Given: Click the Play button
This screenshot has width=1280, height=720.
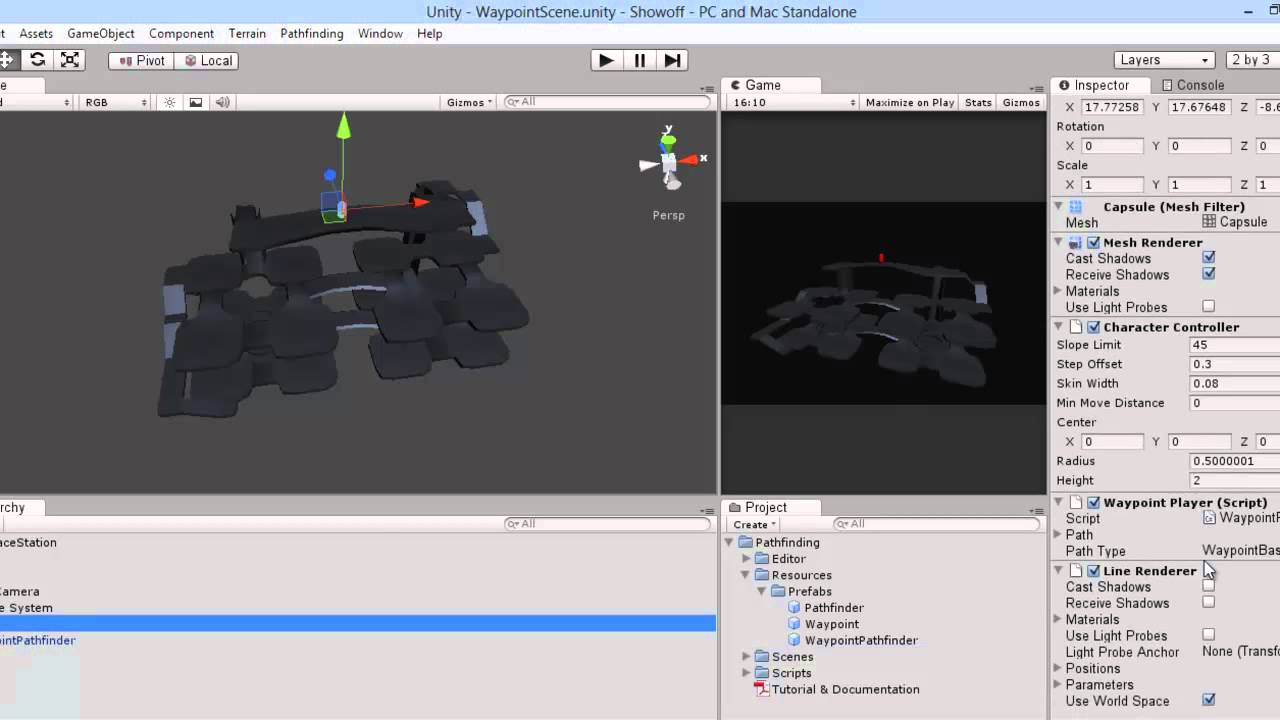Looking at the screenshot, I should click(x=606, y=60).
